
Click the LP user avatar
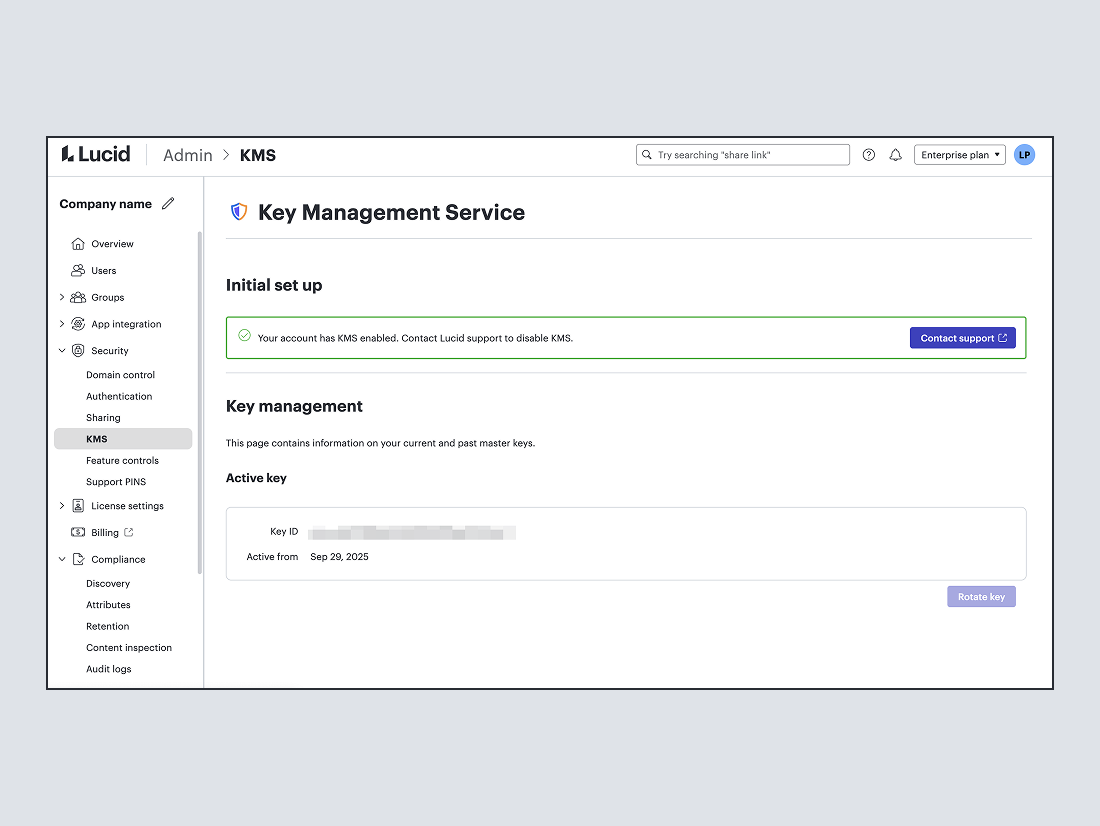tap(1024, 155)
